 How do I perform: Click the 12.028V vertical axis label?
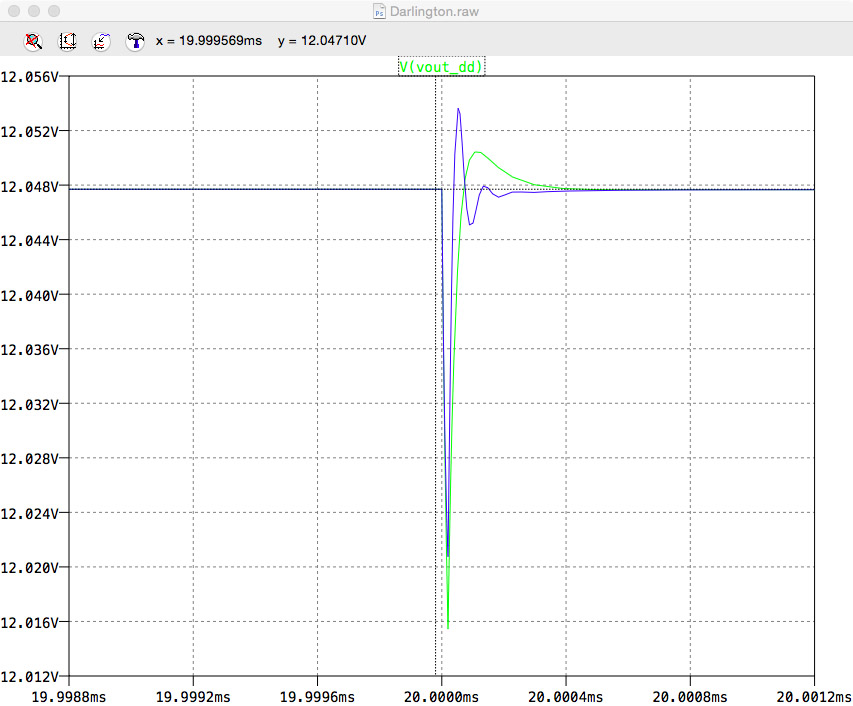(29, 459)
